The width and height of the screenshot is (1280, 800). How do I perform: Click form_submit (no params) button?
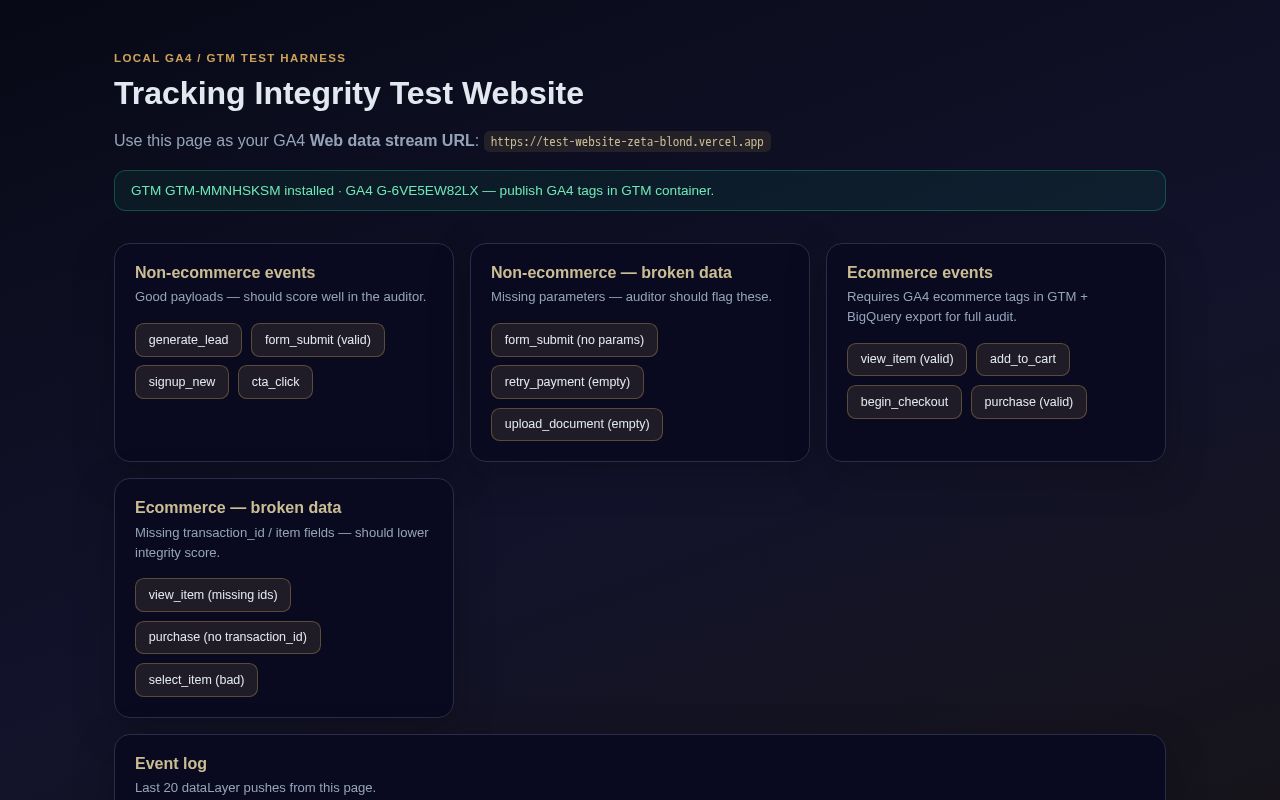(x=574, y=340)
